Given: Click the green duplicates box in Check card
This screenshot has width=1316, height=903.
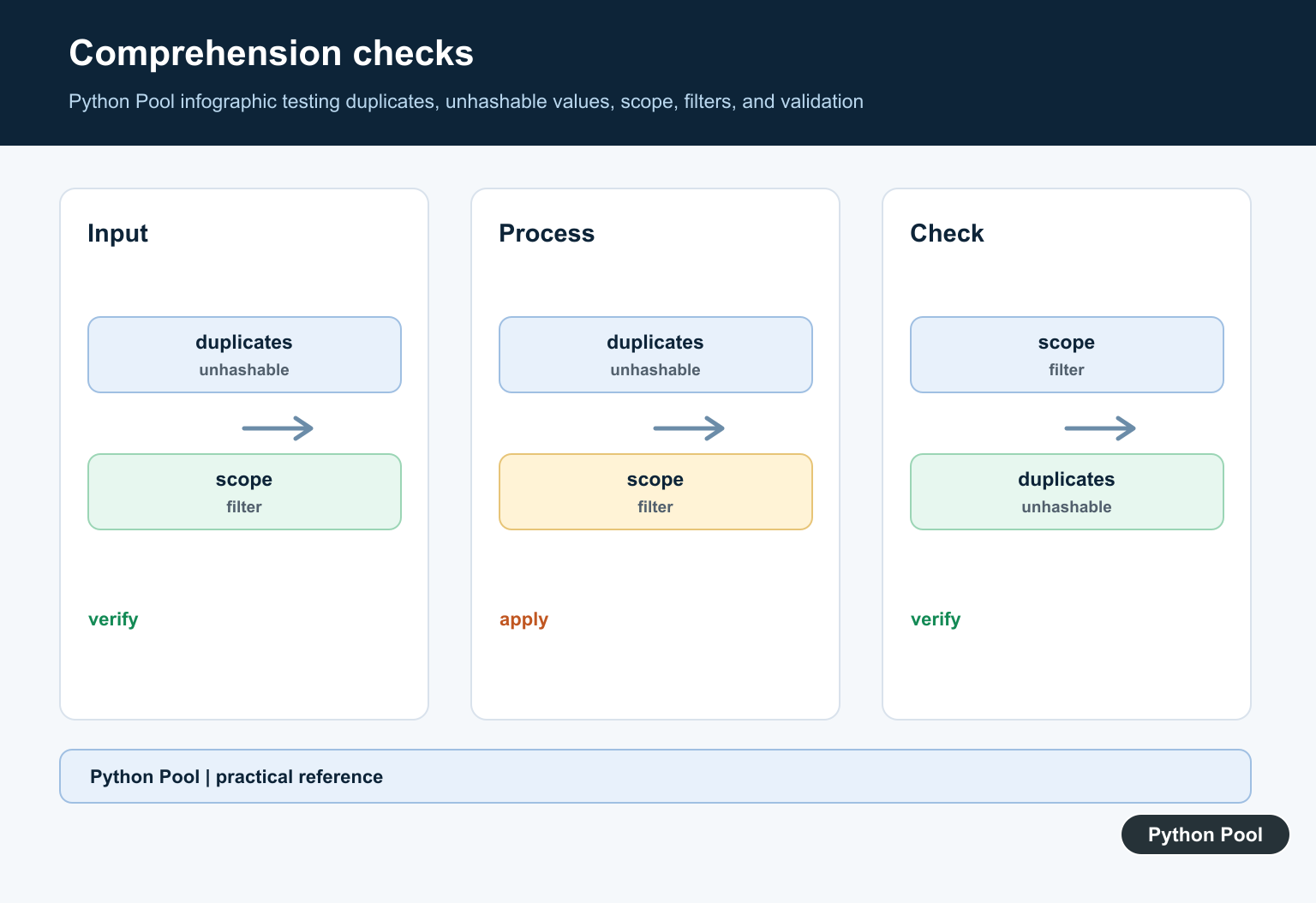Looking at the screenshot, I should pyautogui.click(x=1067, y=492).
